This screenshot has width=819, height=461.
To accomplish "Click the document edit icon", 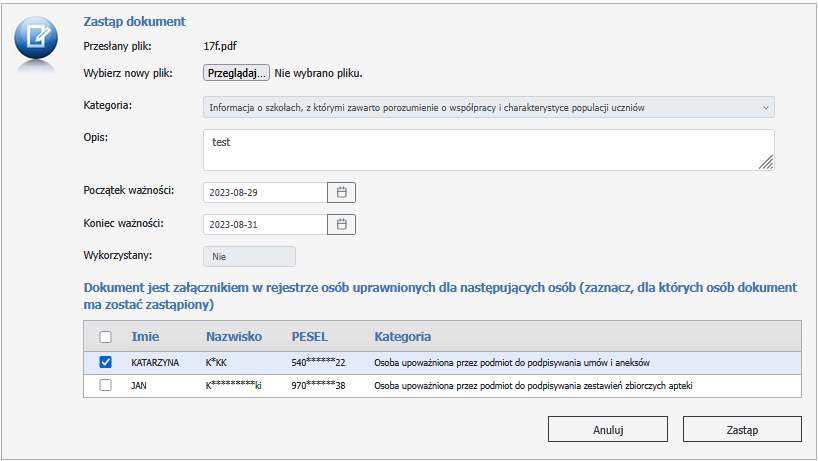I will point(37,39).
